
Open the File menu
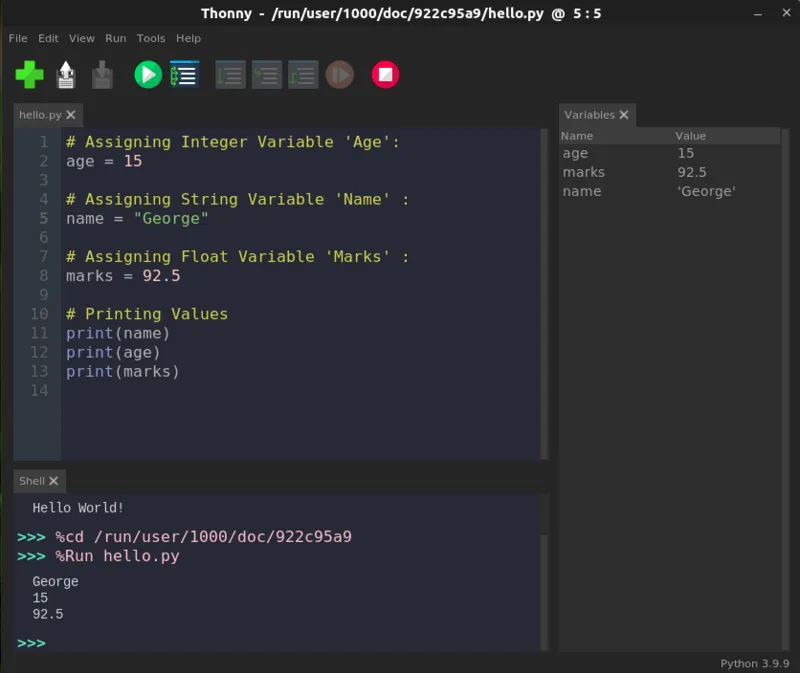pos(17,38)
